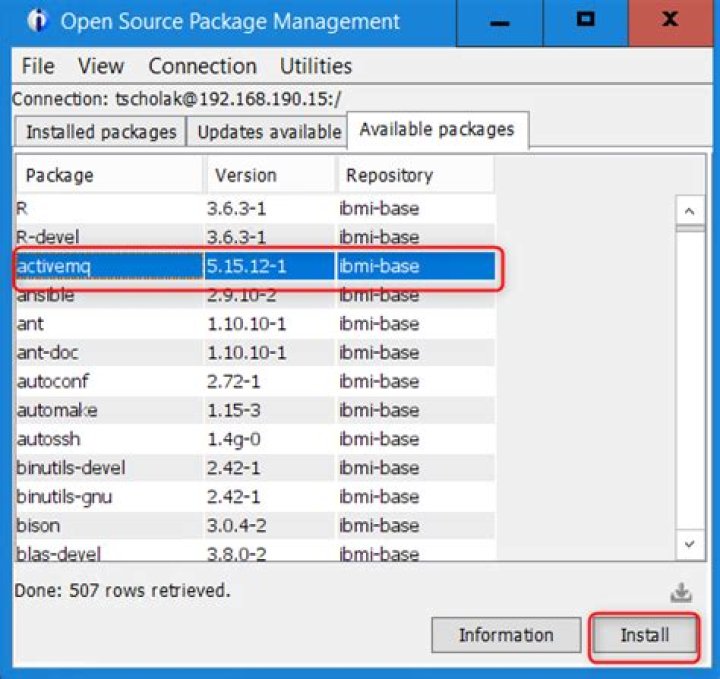
Task: Sort by the Version column header
Action: click(x=270, y=175)
